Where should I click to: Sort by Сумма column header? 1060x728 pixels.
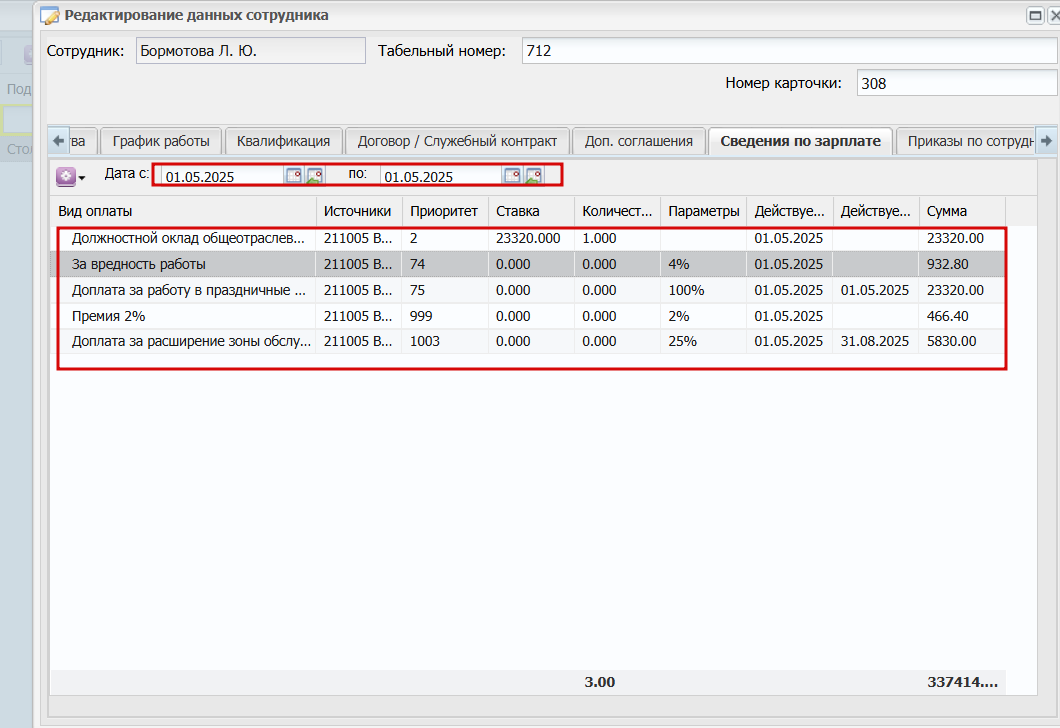tap(962, 211)
